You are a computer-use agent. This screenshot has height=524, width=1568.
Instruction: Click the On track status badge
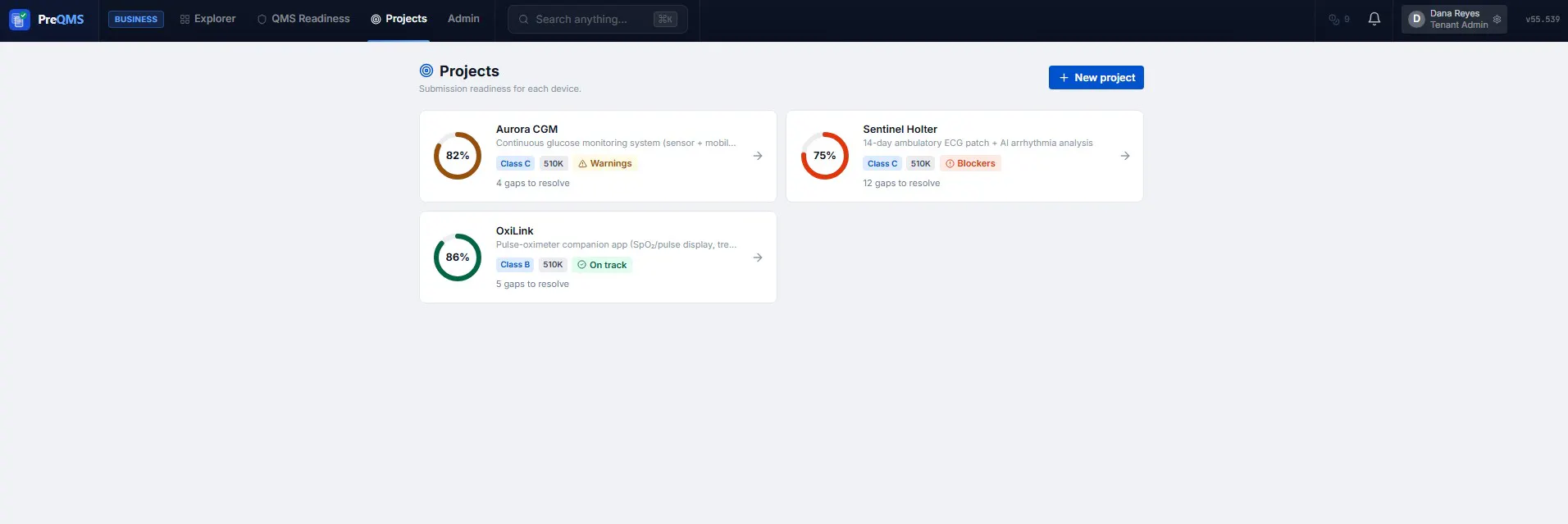coord(602,265)
